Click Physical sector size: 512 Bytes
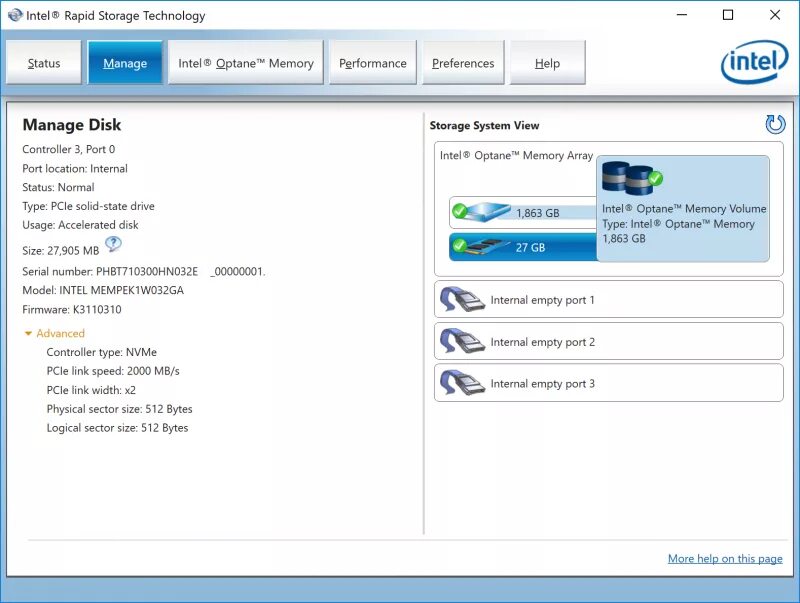Screen dimensions: 800x603 point(119,409)
